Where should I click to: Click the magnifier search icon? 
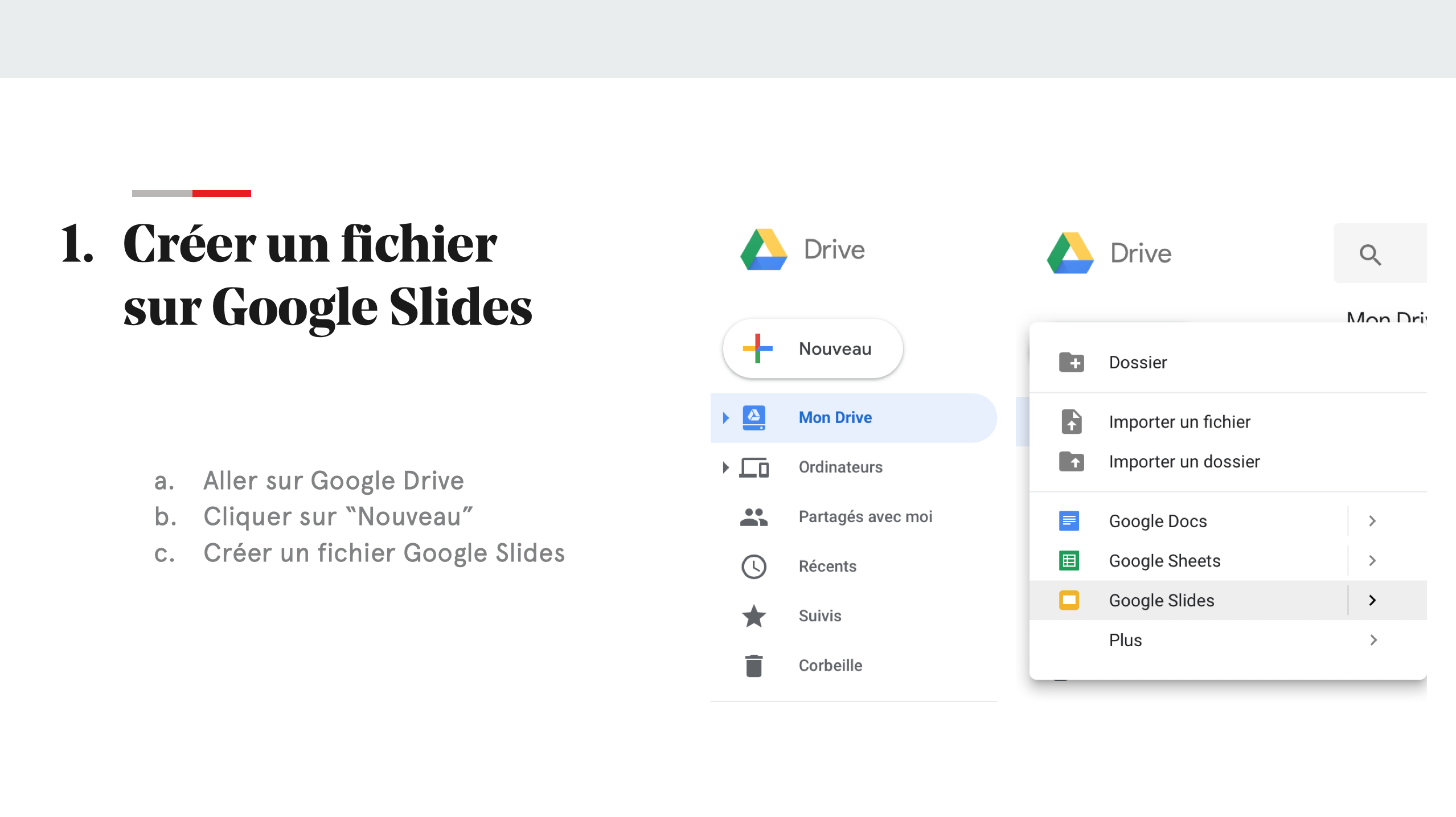(1370, 254)
